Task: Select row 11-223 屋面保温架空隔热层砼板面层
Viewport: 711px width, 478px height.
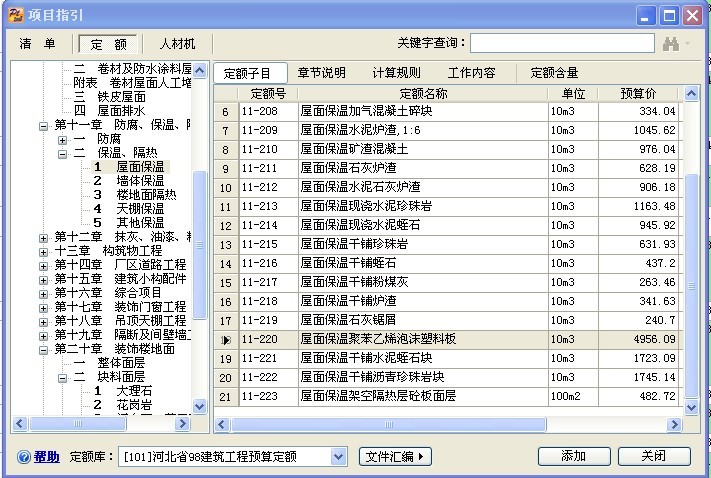Action: (x=447, y=396)
